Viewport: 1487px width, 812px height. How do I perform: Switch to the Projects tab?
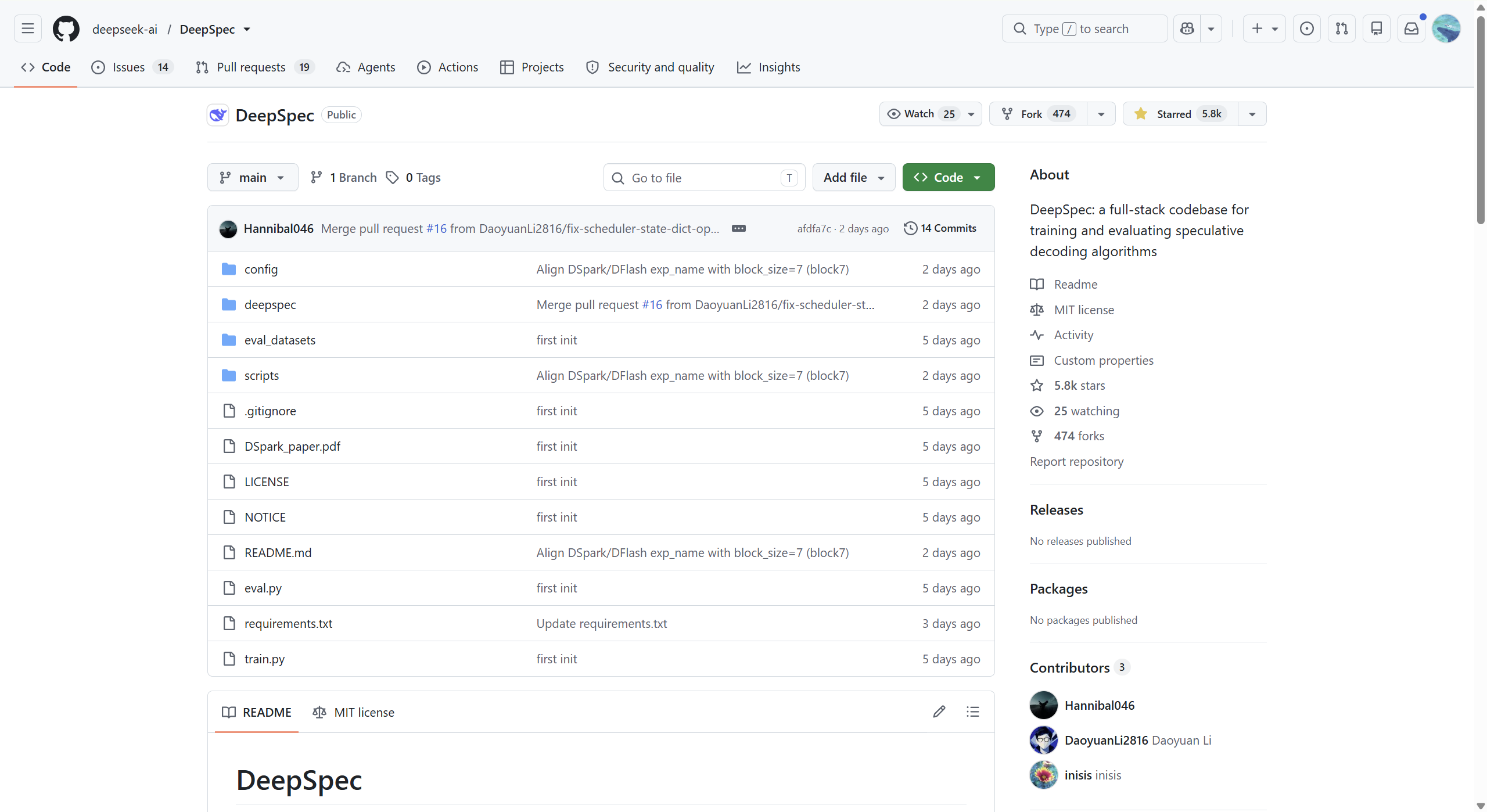pyautogui.click(x=532, y=67)
